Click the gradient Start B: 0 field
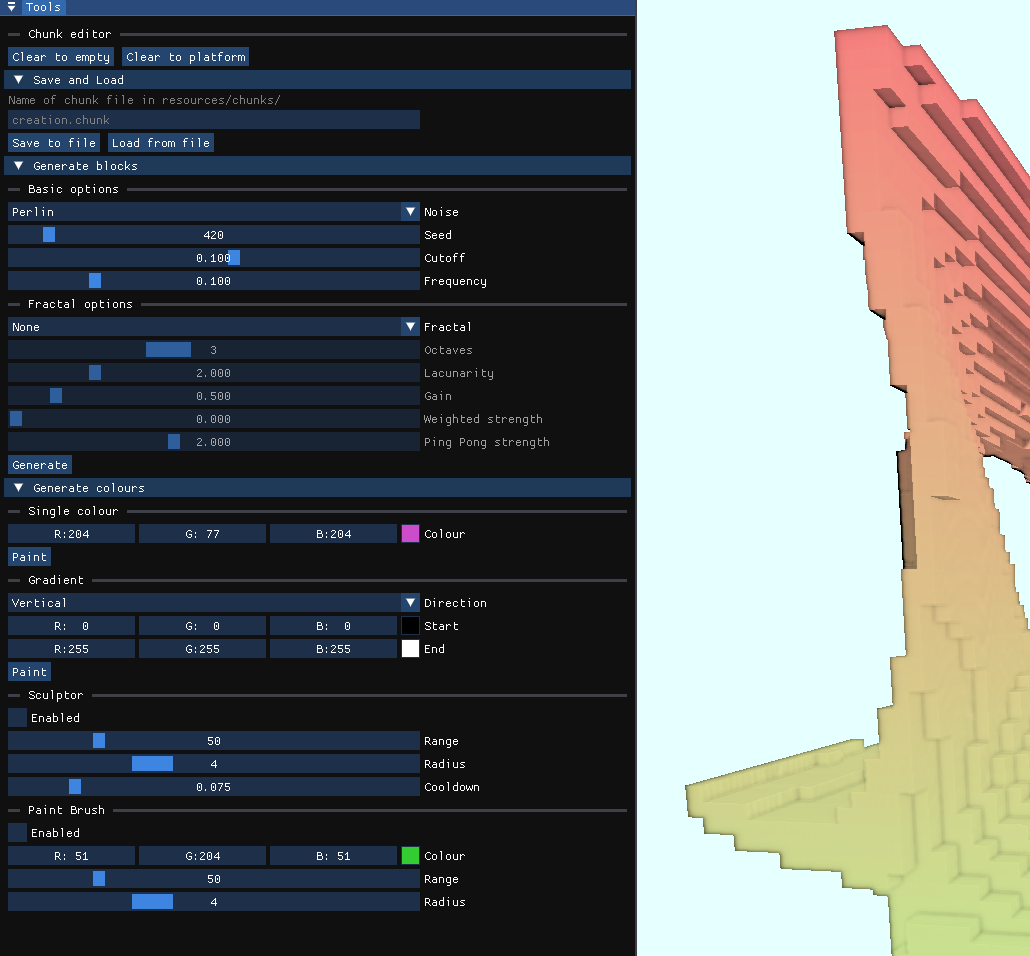1030x956 pixels. [334, 626]
